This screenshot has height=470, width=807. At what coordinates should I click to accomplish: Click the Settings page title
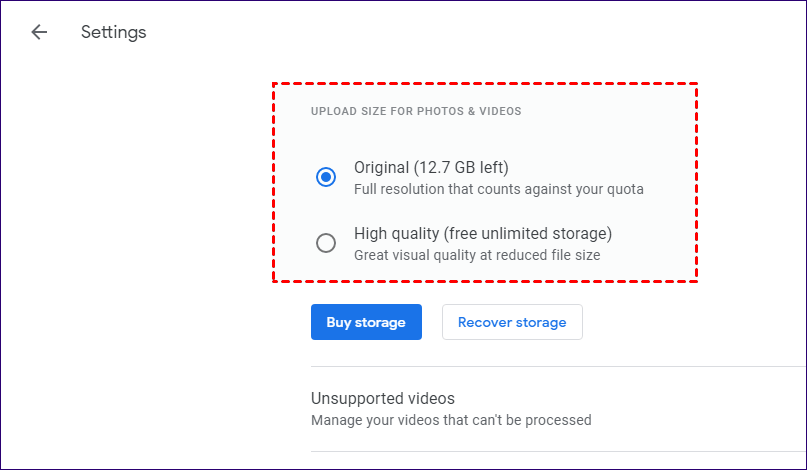coord(113,32)
